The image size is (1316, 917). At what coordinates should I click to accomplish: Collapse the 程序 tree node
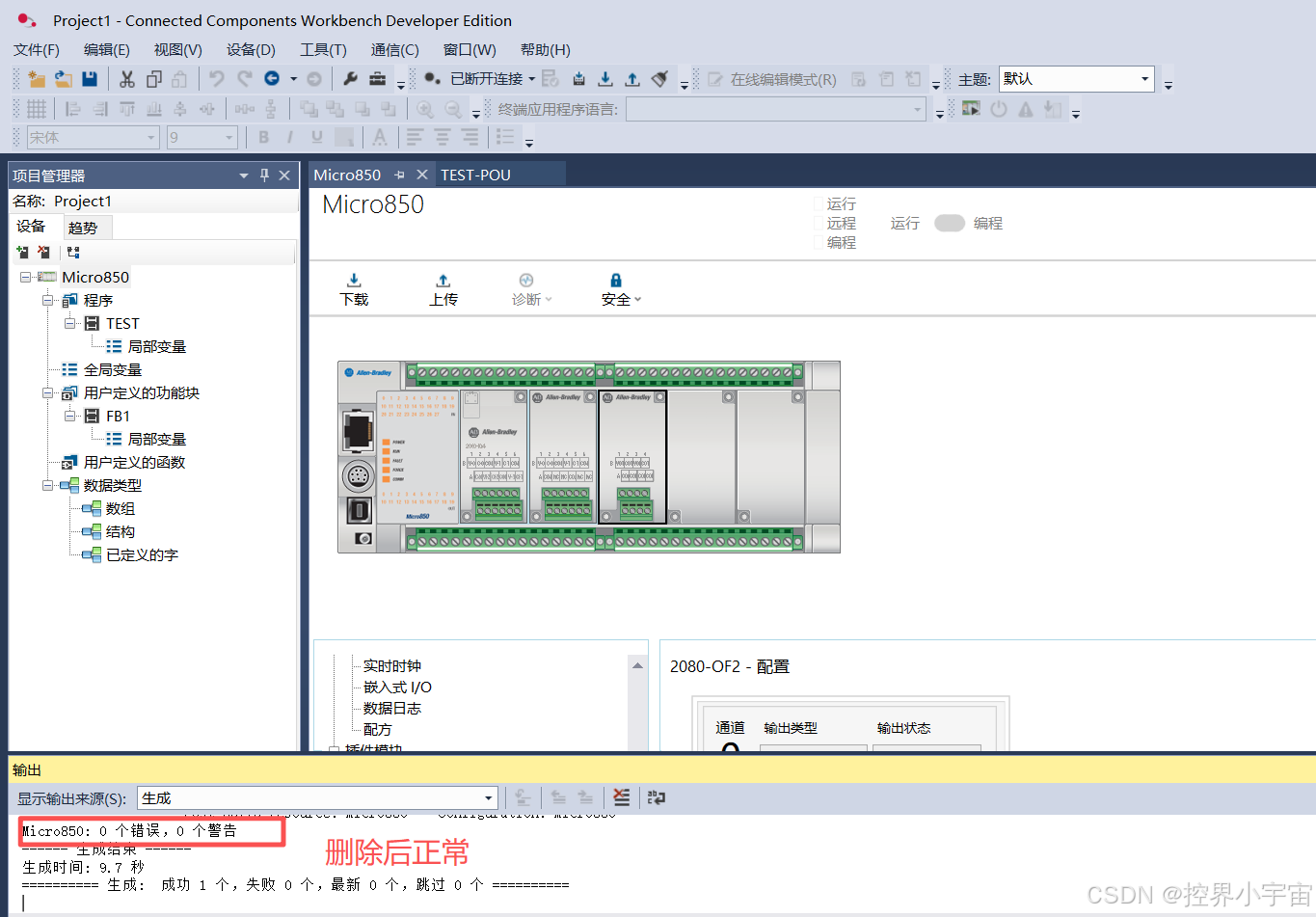tap(47, 300)
